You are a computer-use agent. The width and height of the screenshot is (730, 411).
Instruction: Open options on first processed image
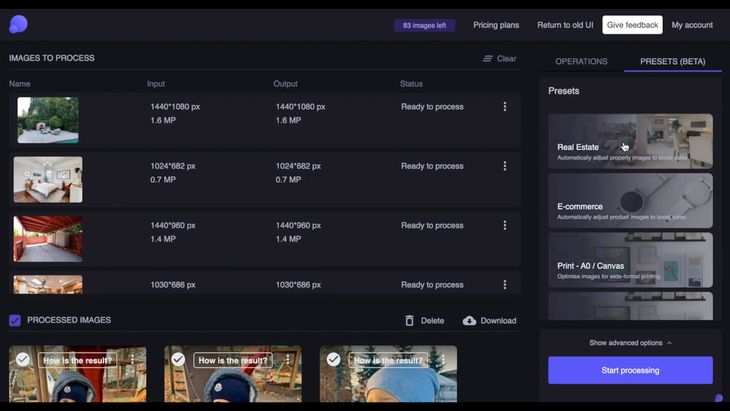pos(133,359)
